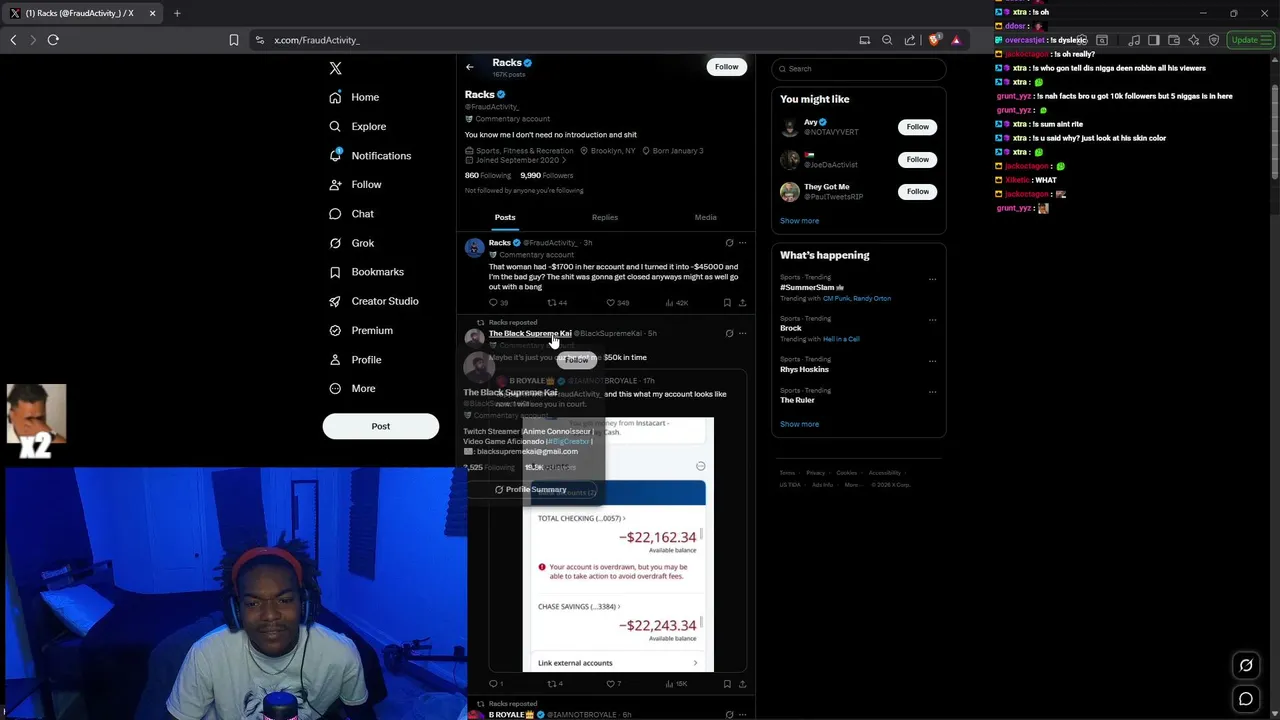Share the bank screenshot post
Screen dimensions: 1280x720
point(742,684)
